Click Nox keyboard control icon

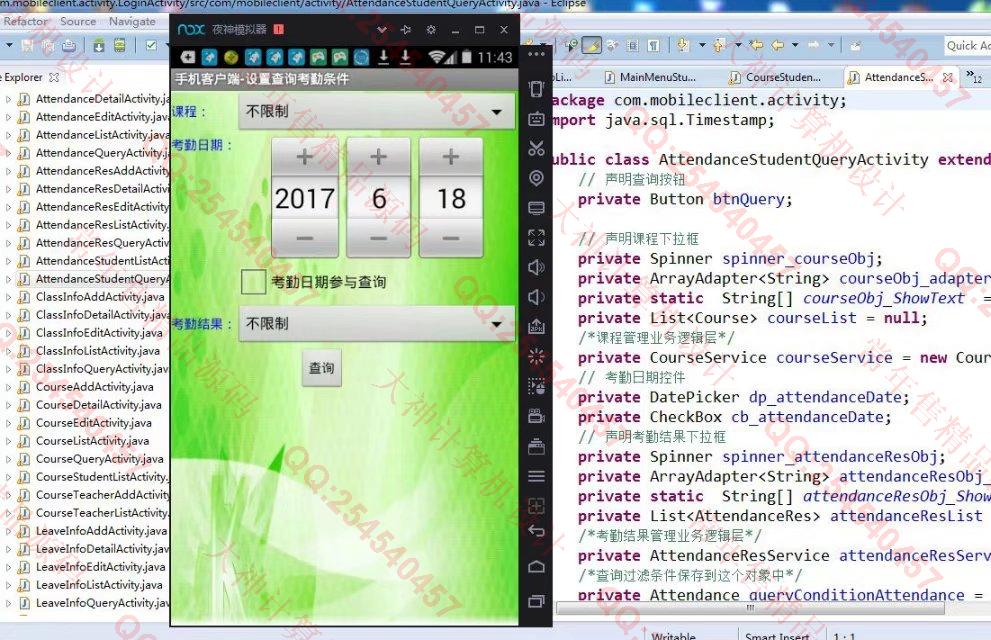(x=536, y=118)
